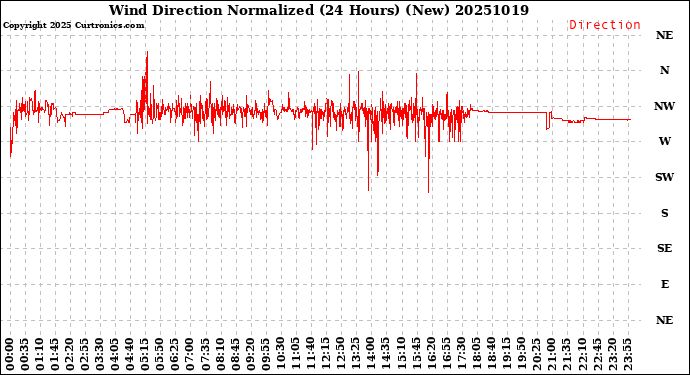Click the '12:50' time axis label

tap(341, 355)
